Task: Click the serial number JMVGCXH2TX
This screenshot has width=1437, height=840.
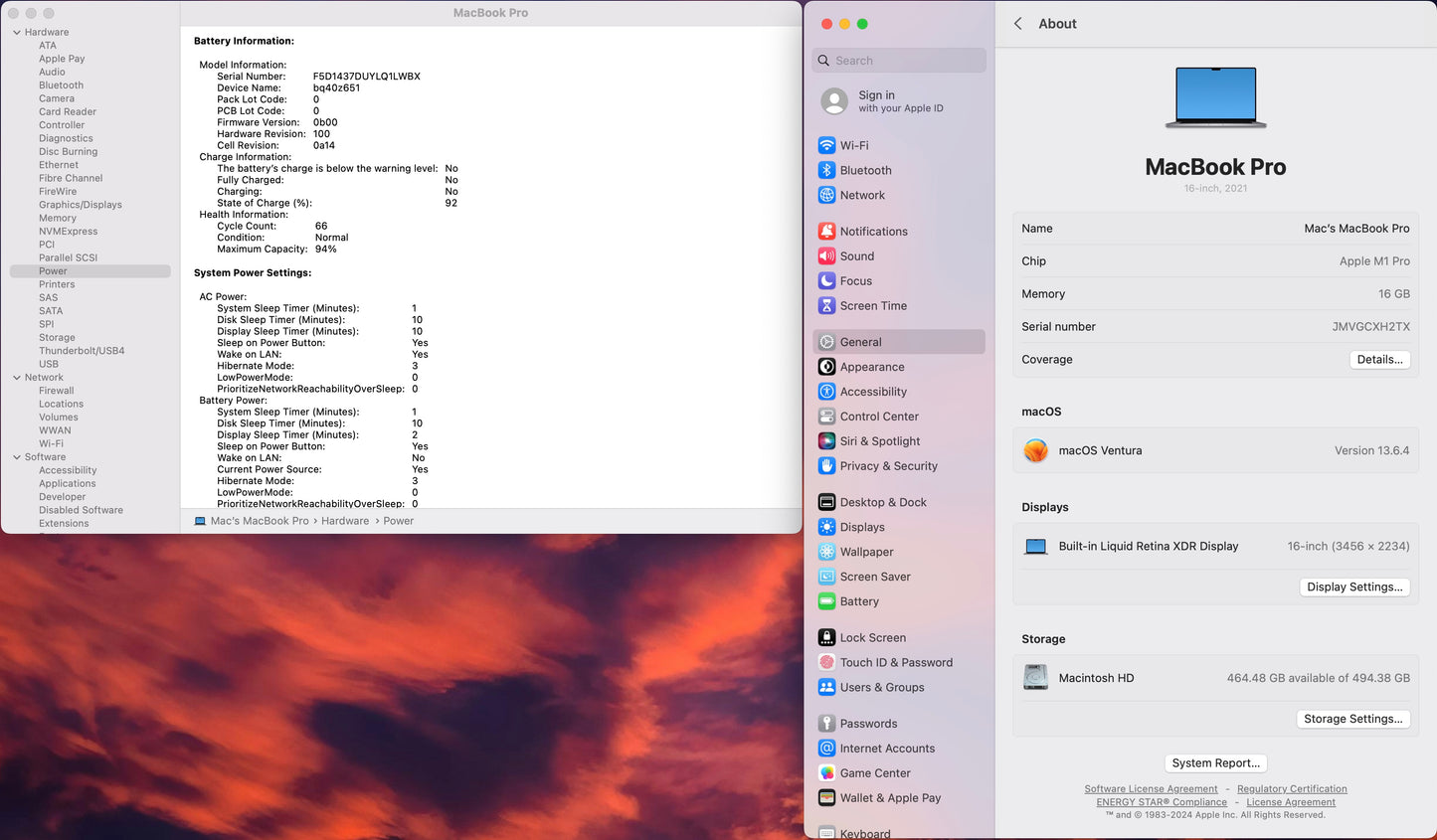Action: [1370, 327]
